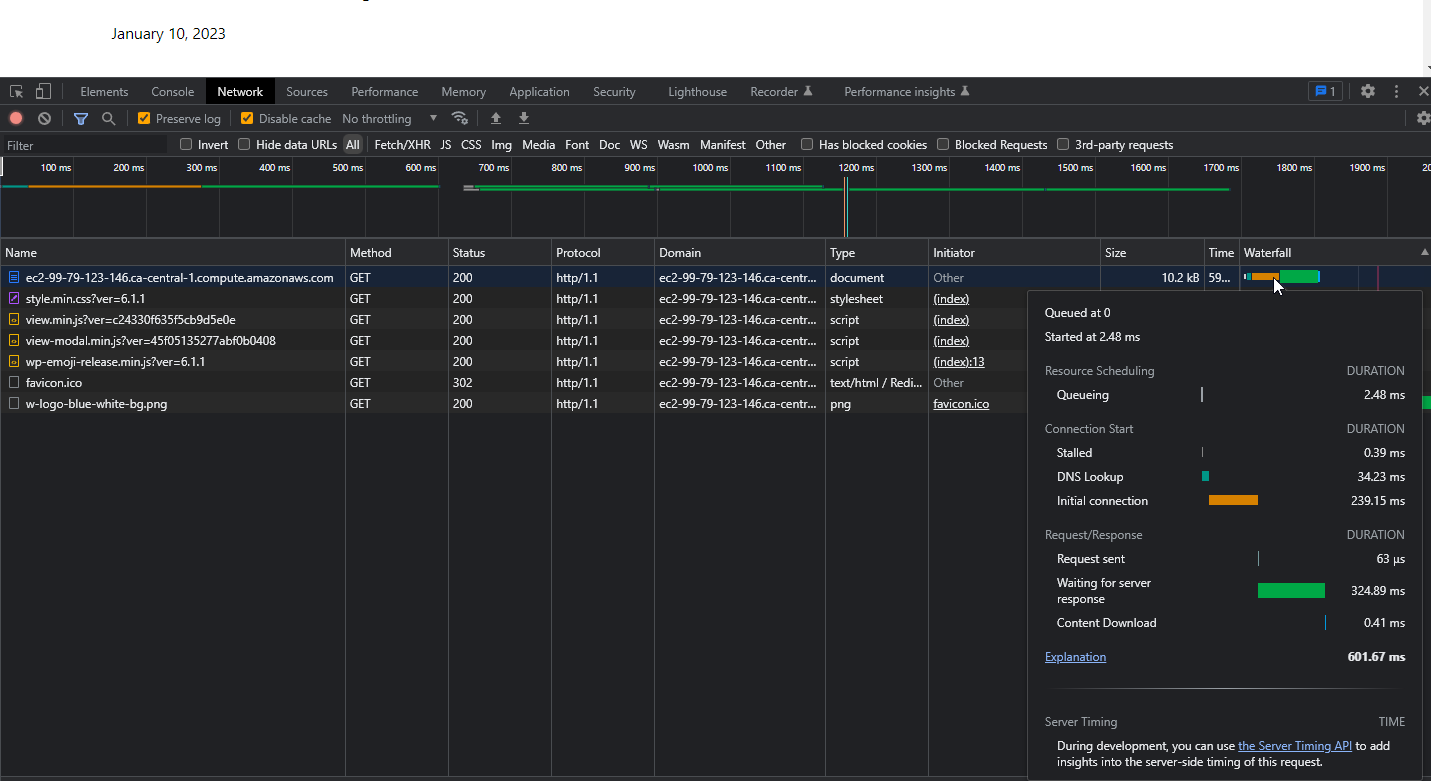Stop recording network log with red button
Viewport: 1431px width, 781px height.
pyautogui.click(x=16, y=118)
